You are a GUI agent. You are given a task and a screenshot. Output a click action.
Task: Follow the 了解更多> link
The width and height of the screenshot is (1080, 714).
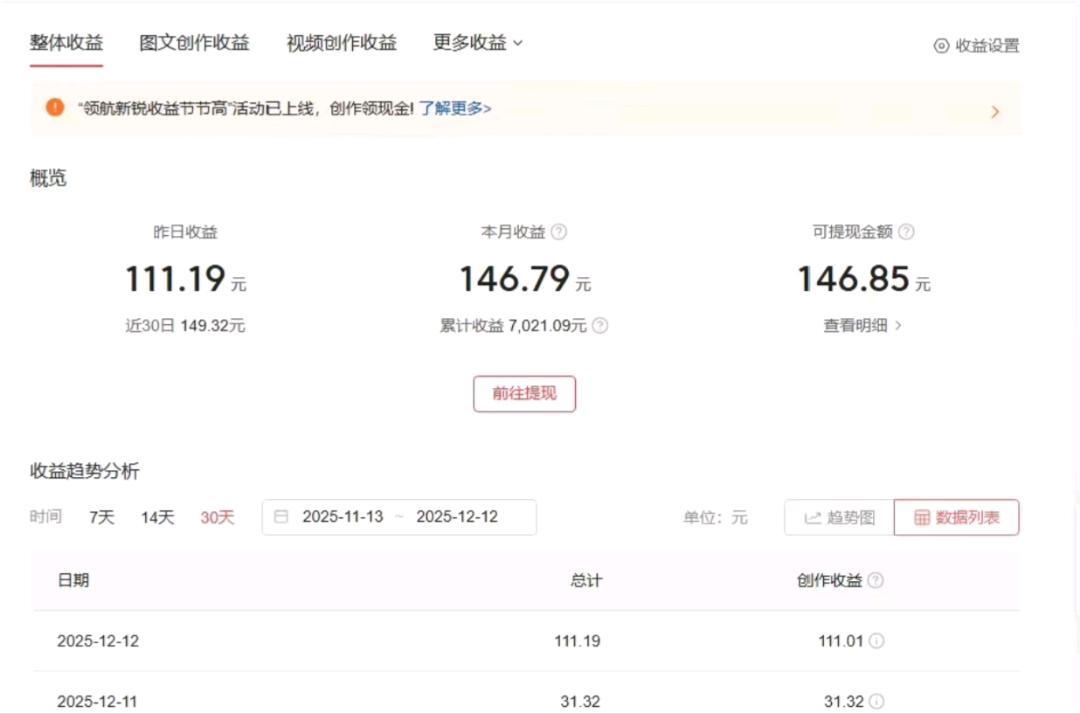[x=455, y=108]
